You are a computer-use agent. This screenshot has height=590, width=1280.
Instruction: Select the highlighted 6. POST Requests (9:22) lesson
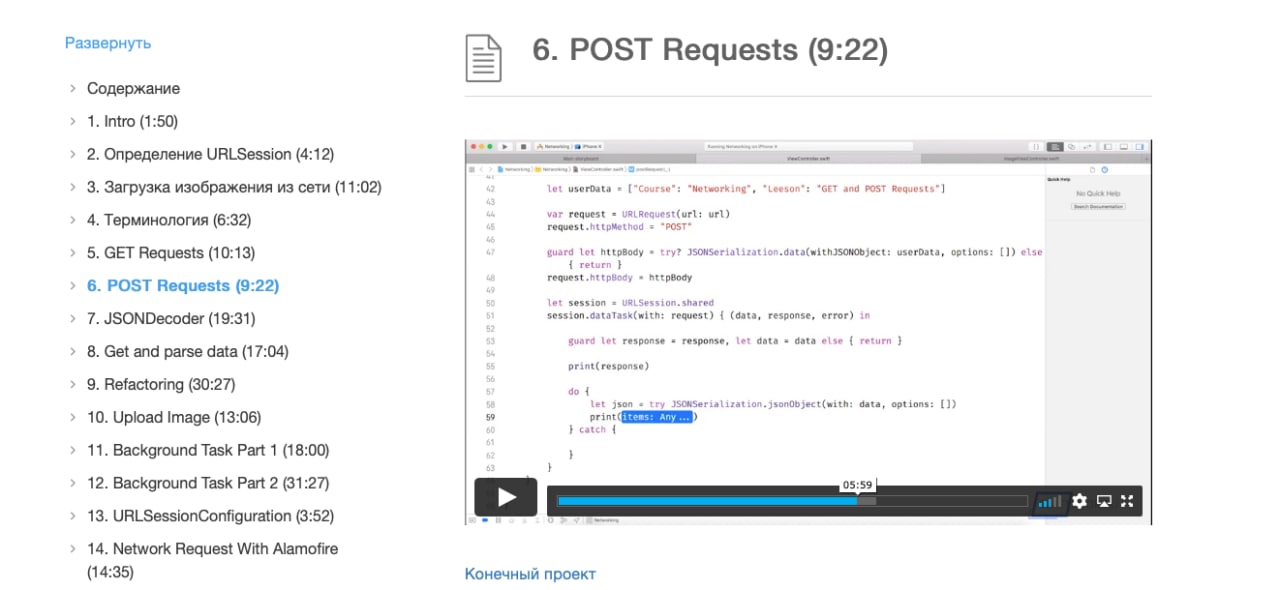pyautogui.click(x=183, y=285)
